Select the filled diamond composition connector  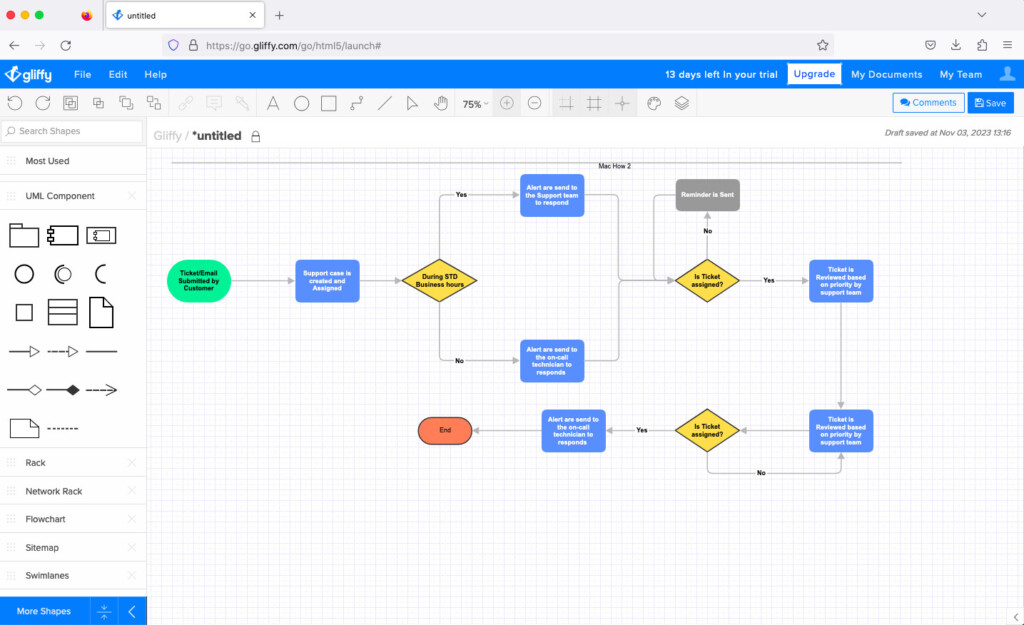63,390
